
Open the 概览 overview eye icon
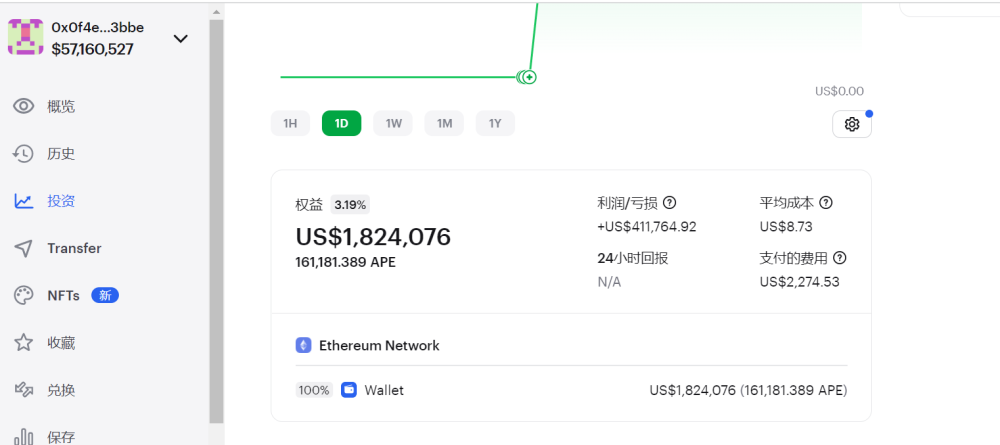(24, 106)
